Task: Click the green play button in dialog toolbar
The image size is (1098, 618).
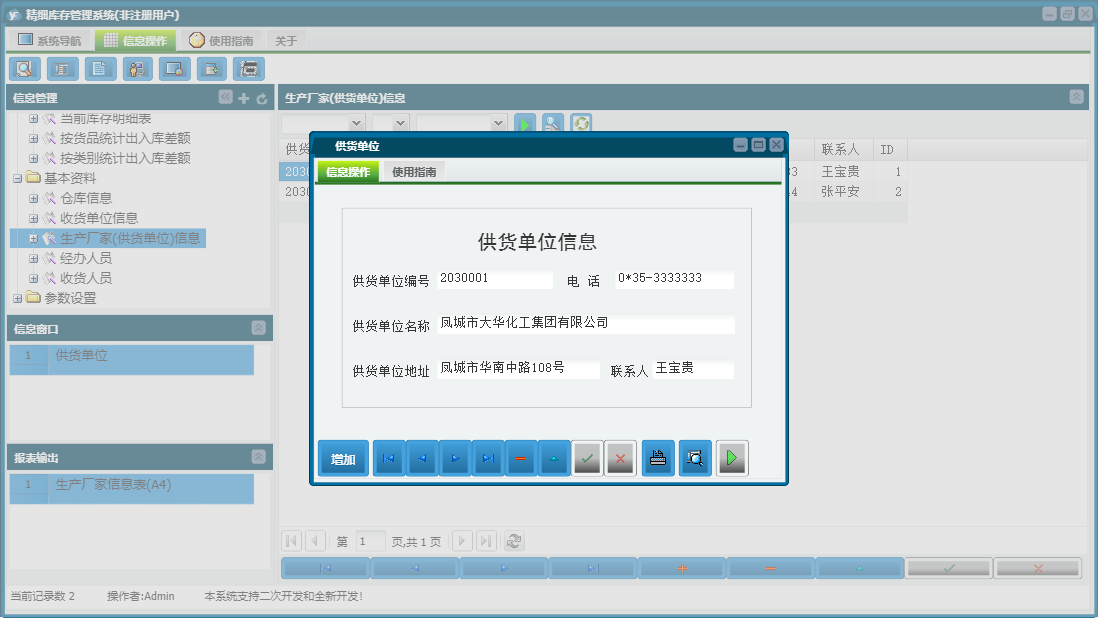Action: (732, 458)
